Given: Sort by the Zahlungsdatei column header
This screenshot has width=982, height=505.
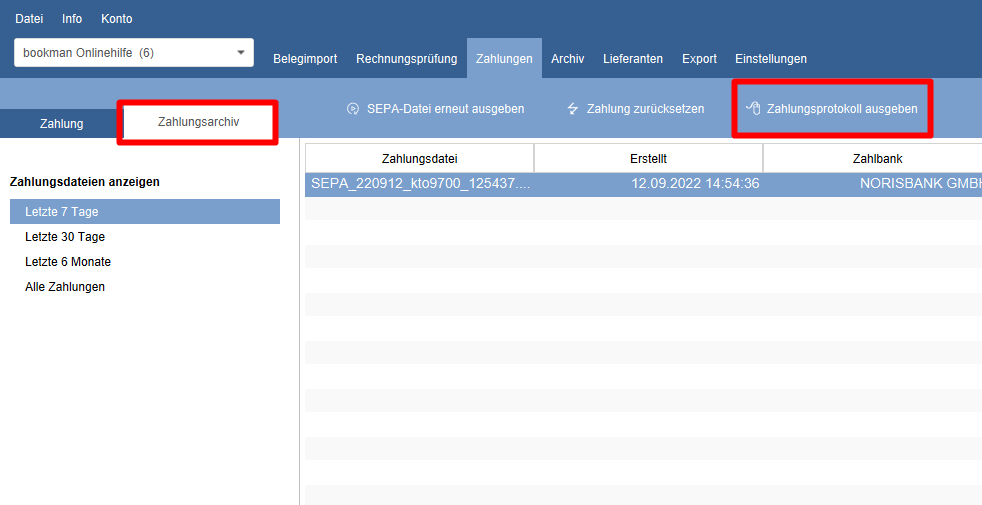Looking at the screenshot, I should [419, 159].
